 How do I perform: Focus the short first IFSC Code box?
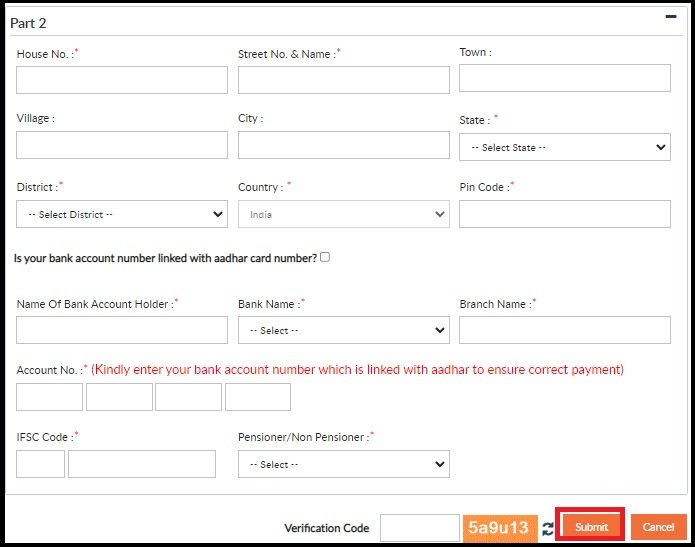click(40, 464)
